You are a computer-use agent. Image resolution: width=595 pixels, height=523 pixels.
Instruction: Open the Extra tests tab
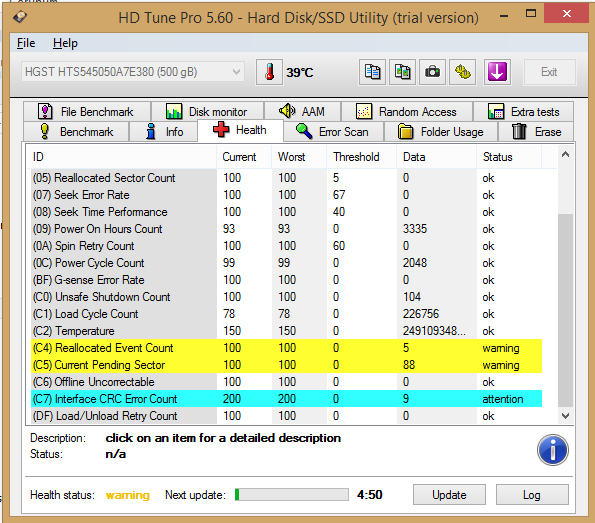tap(523, 112)
